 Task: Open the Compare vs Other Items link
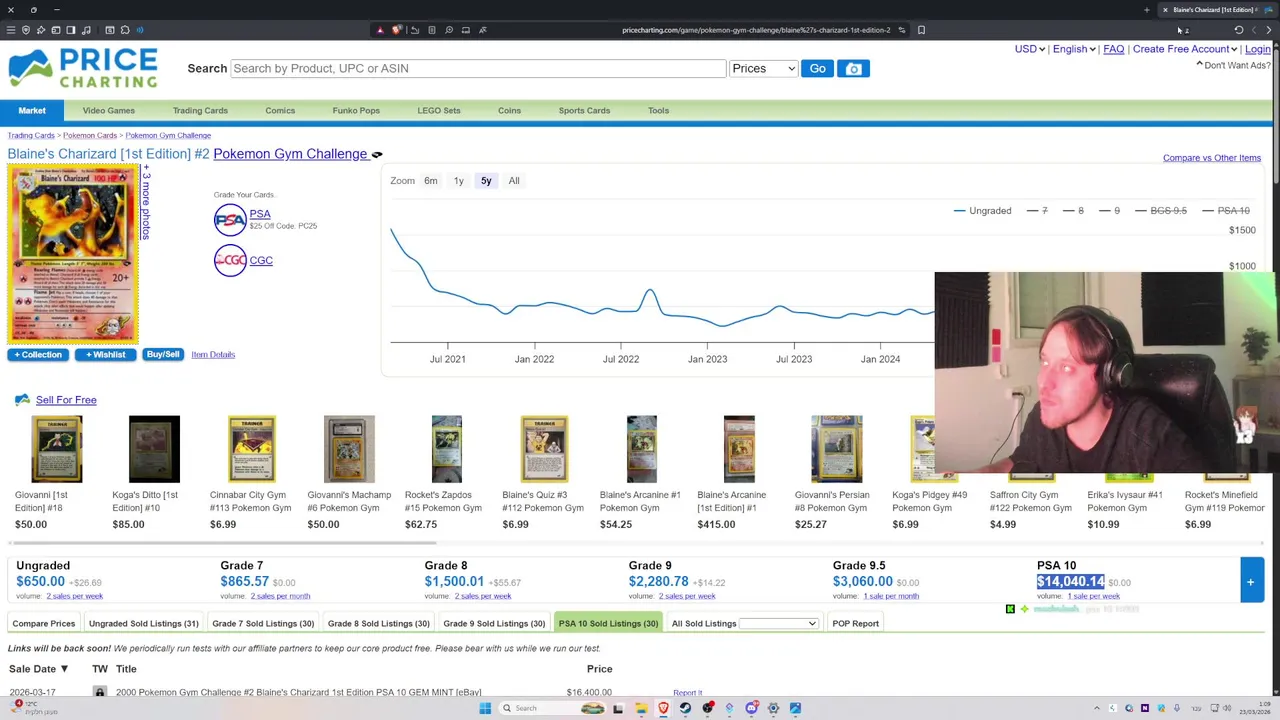[x=1211, y=158]
